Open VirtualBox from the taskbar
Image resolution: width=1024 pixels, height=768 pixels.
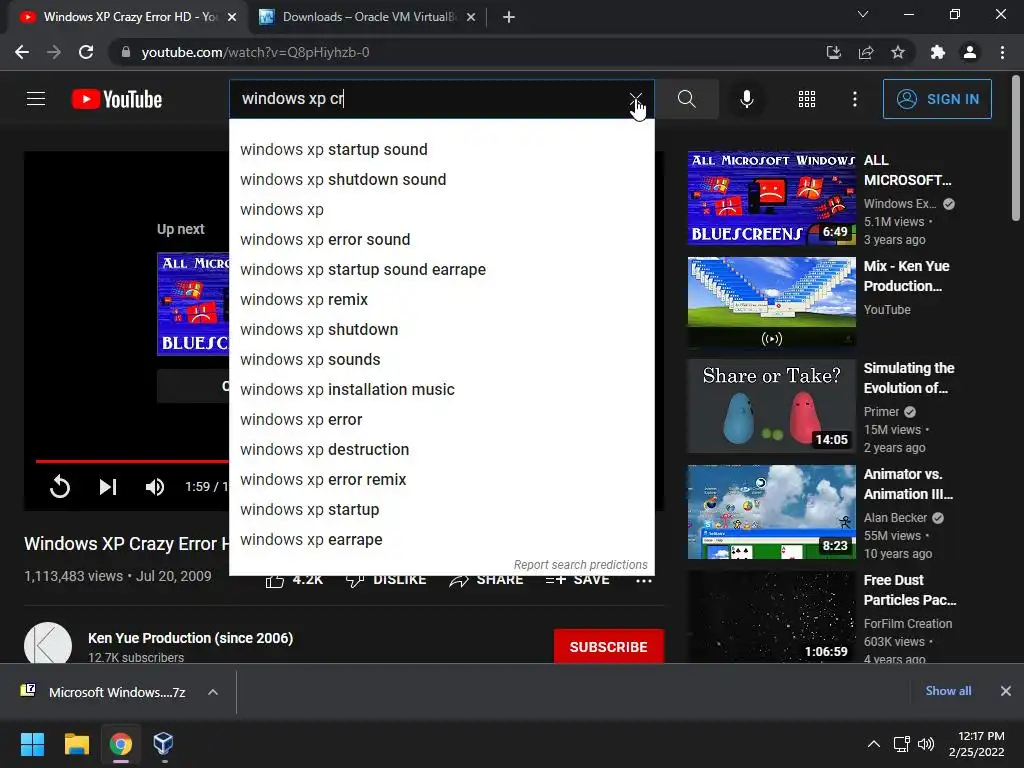tap(163, 744)
